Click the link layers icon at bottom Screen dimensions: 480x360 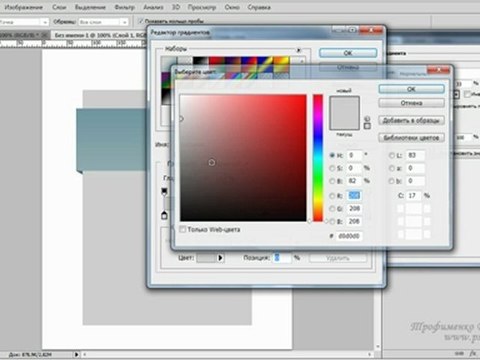459,354
